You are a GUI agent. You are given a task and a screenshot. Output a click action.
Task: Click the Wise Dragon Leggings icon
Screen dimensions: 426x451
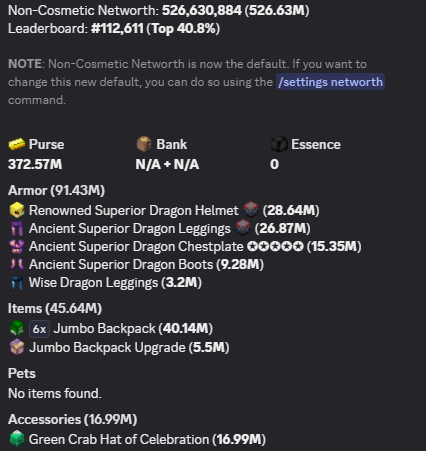17,283
